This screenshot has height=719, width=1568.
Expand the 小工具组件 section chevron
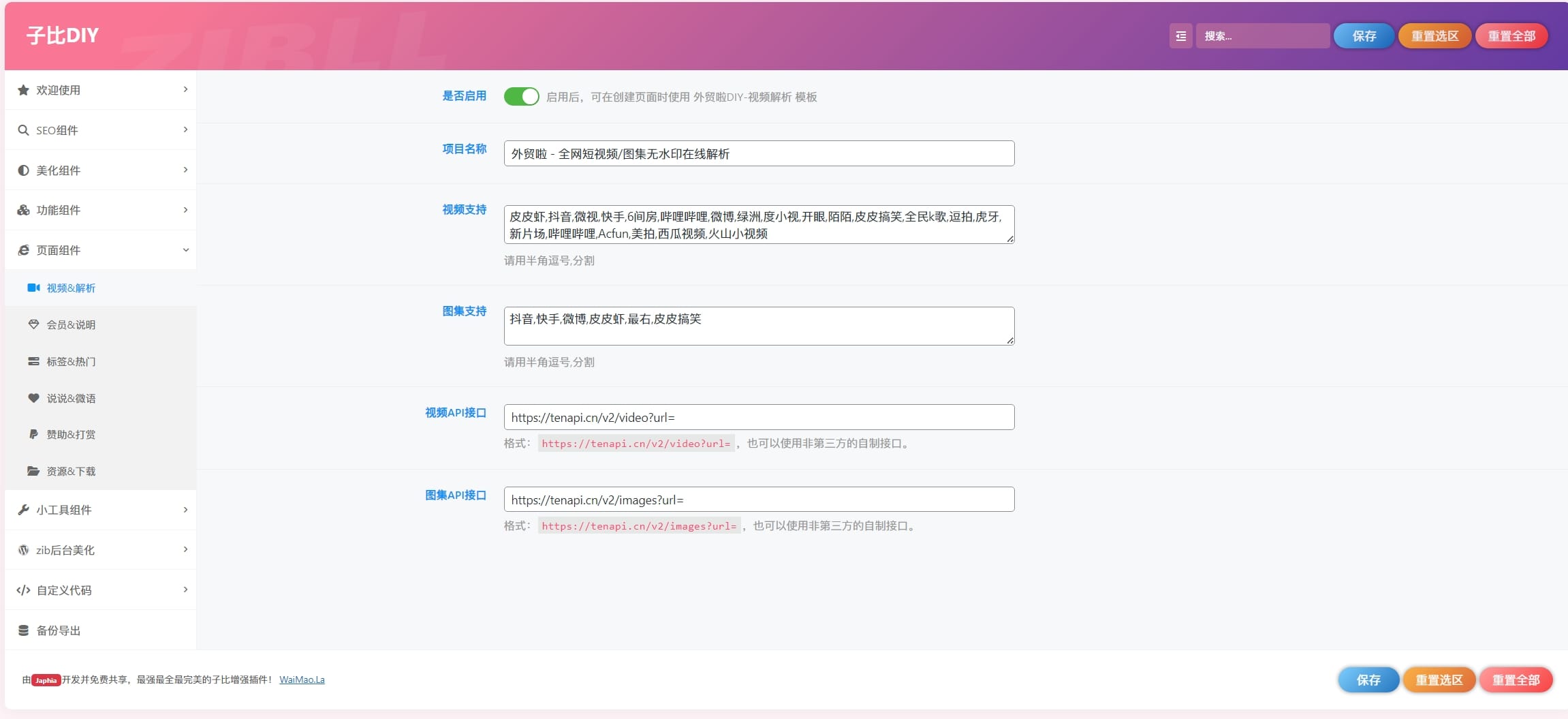(x=185, y=510)
